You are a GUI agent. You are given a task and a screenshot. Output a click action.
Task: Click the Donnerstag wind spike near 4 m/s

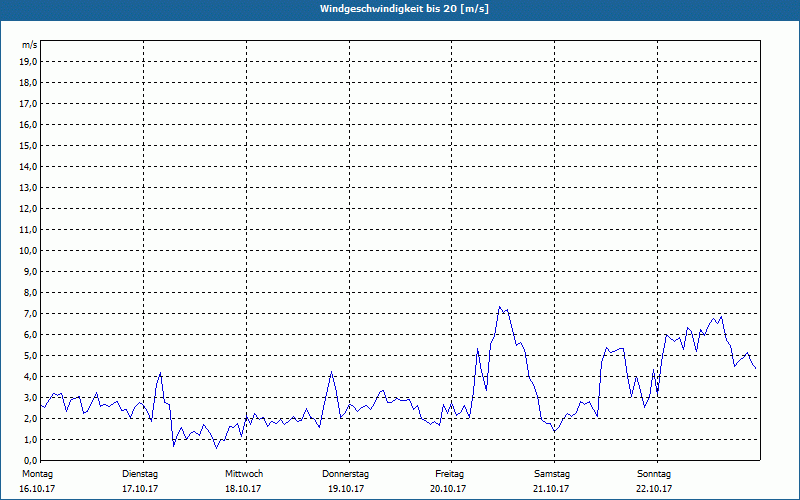tap(332, 372)
